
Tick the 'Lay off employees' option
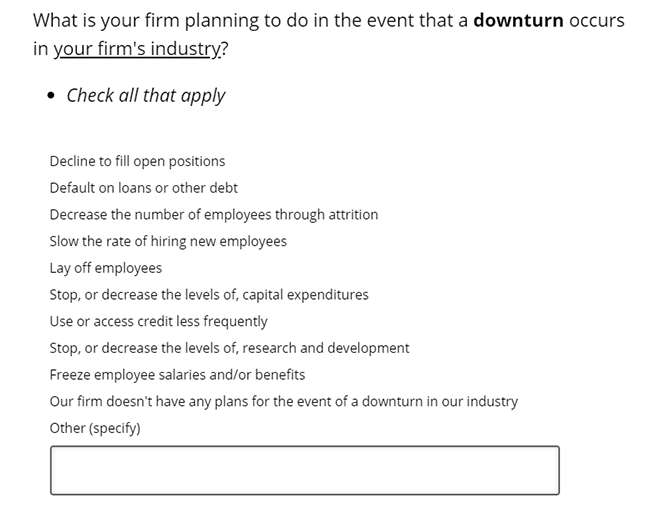106,268
